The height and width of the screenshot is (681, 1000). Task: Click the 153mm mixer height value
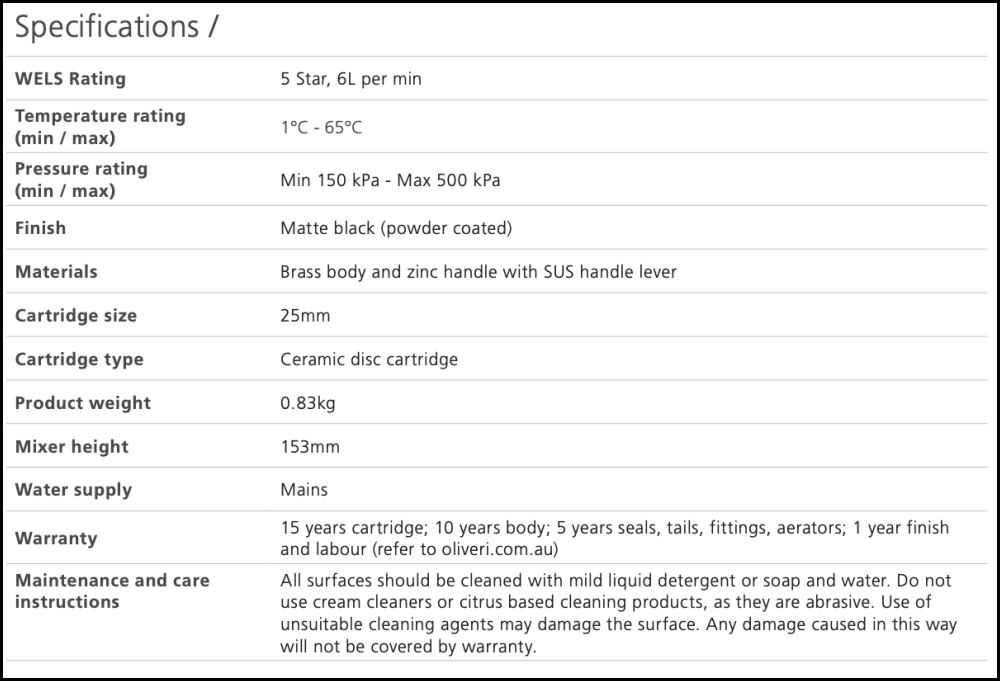point(310,447)
